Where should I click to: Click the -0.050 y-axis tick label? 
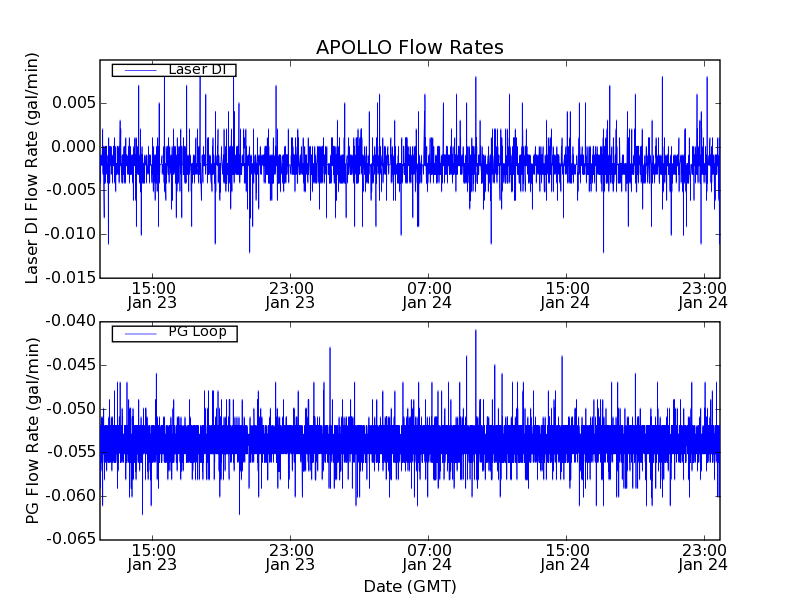(x=71, y=409)
